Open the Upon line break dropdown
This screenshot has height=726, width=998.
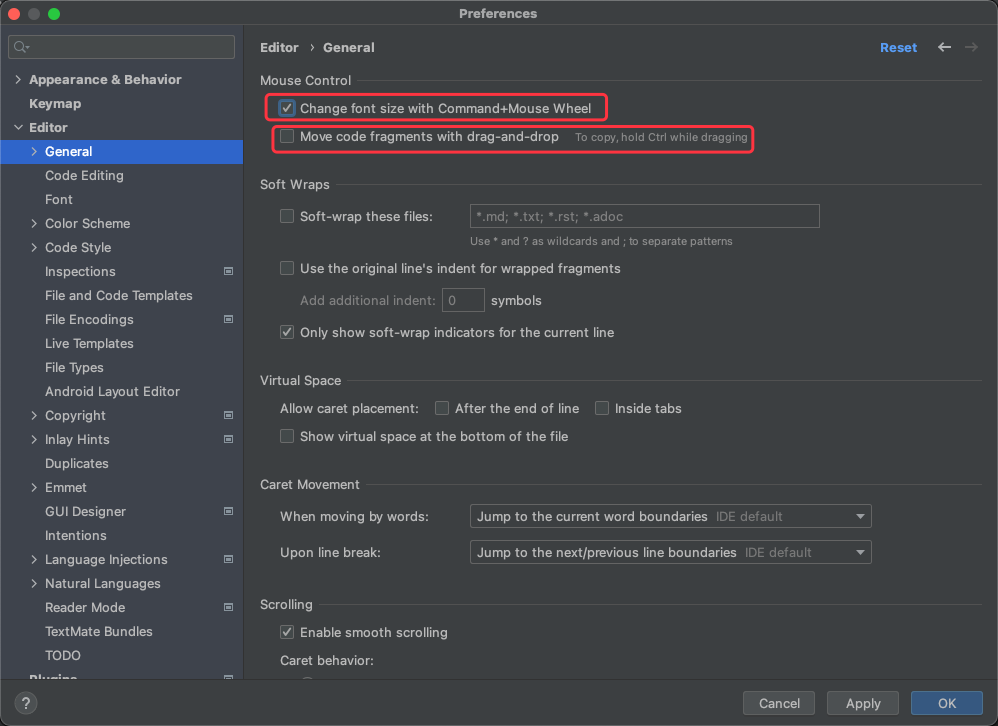pos(670,552)
